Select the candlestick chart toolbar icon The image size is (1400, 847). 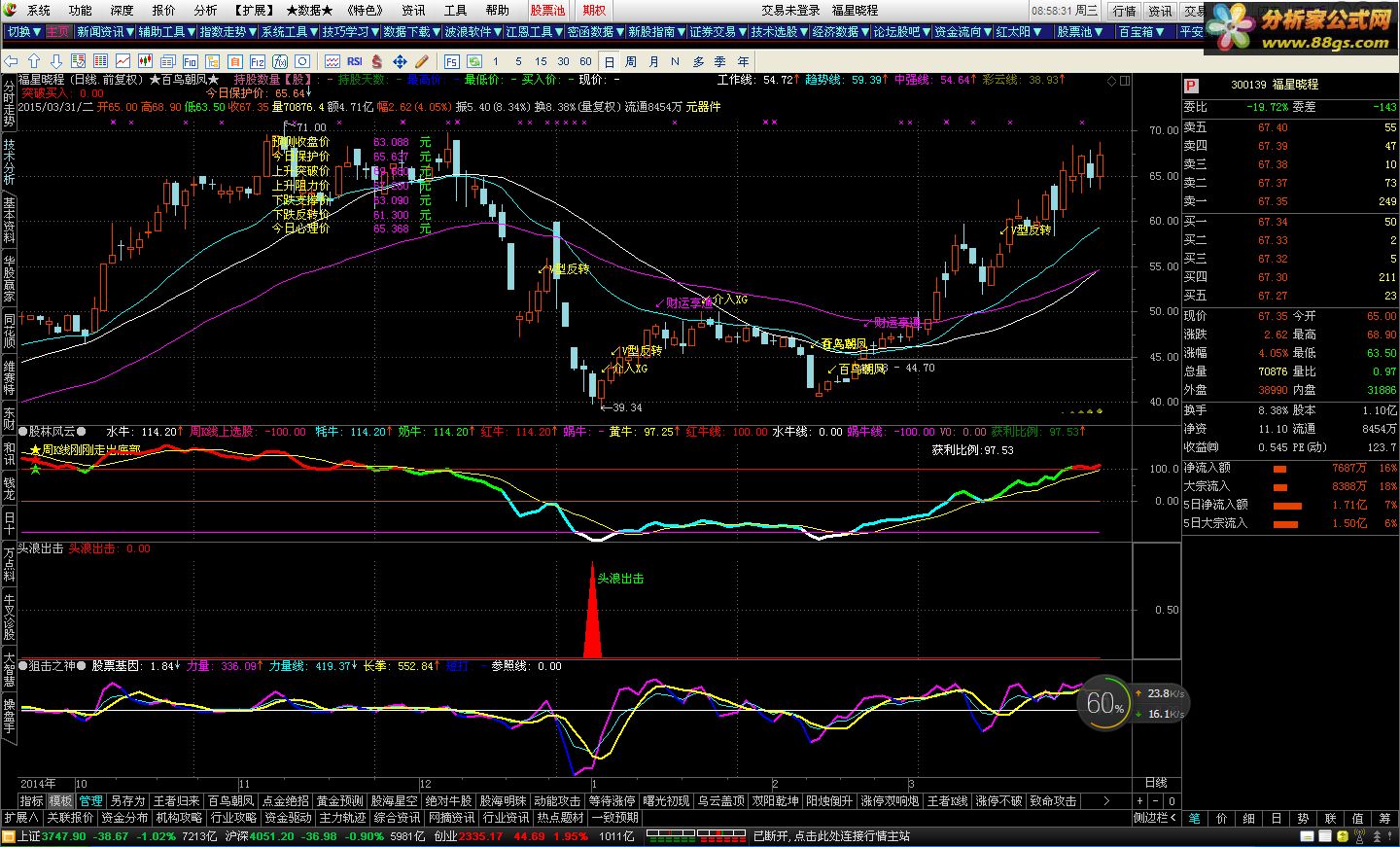coord(145,61)
